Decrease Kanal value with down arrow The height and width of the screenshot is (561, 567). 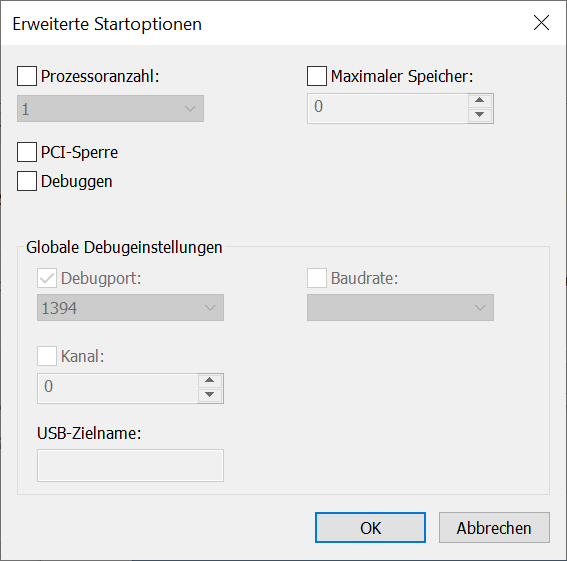(x=209, y=395)
